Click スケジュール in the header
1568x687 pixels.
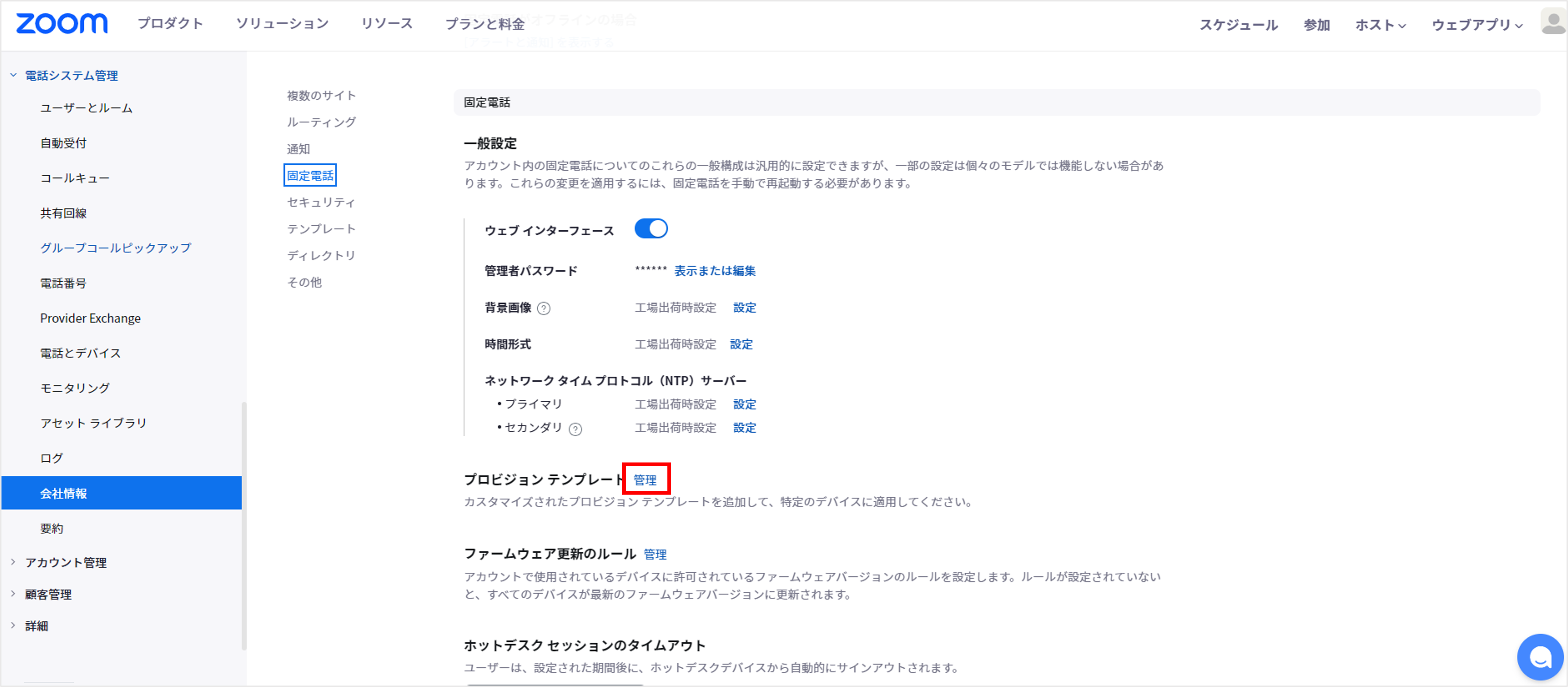pos(1238,25)
